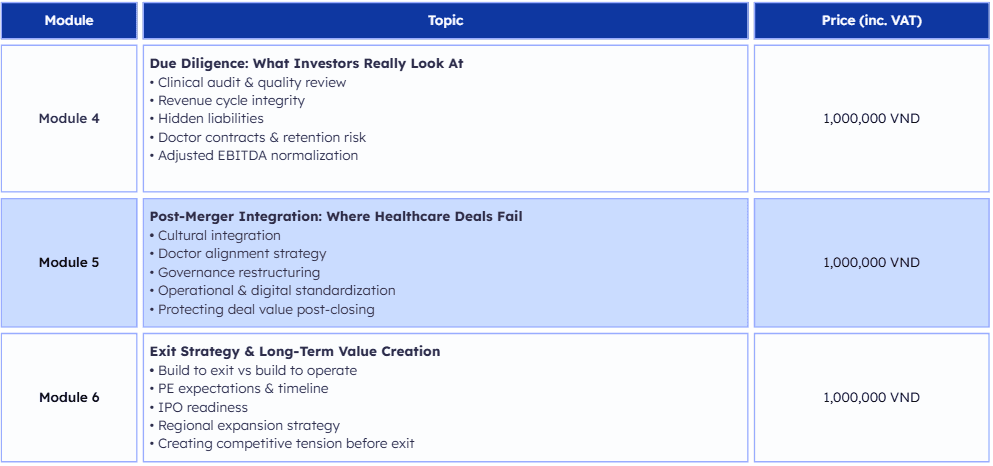Click the IPO readiness bullet point
Screen dimensions: 993x466
point(203,407)
